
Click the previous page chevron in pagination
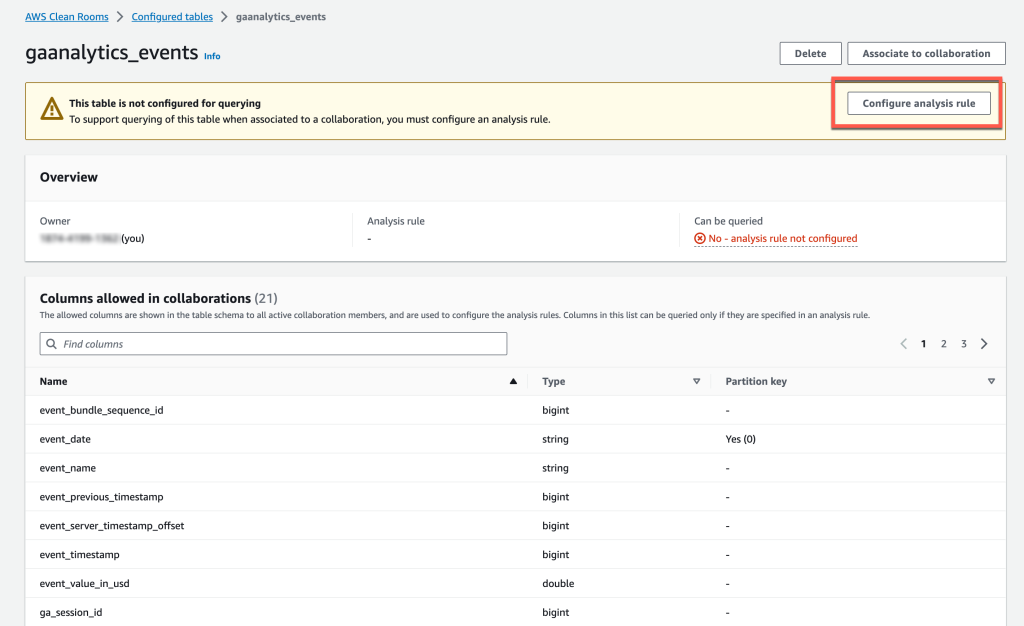[x=904, y=343]
